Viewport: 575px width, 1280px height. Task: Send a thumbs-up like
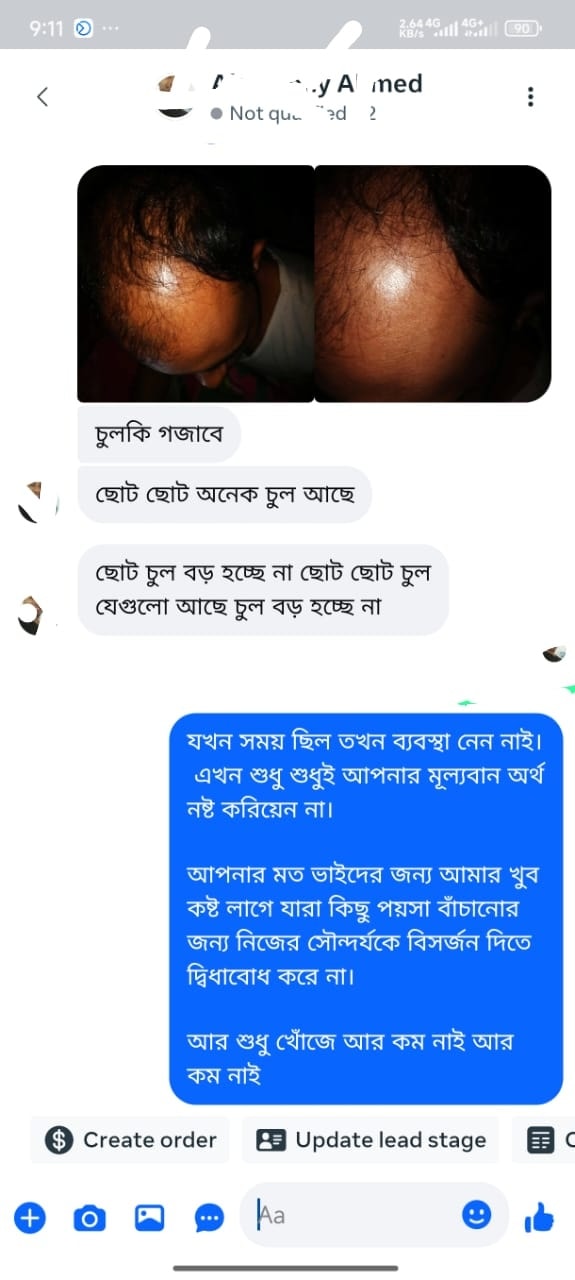tap(539, 1217)
